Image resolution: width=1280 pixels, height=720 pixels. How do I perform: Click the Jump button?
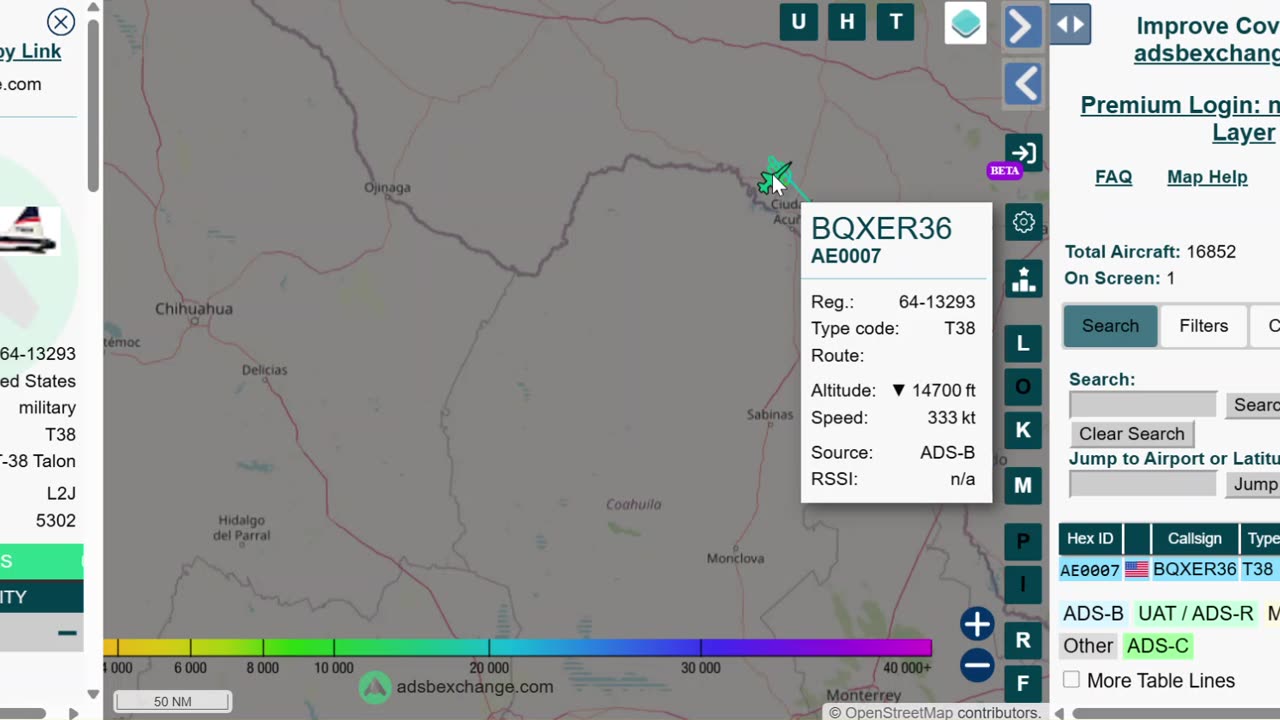1253,484
